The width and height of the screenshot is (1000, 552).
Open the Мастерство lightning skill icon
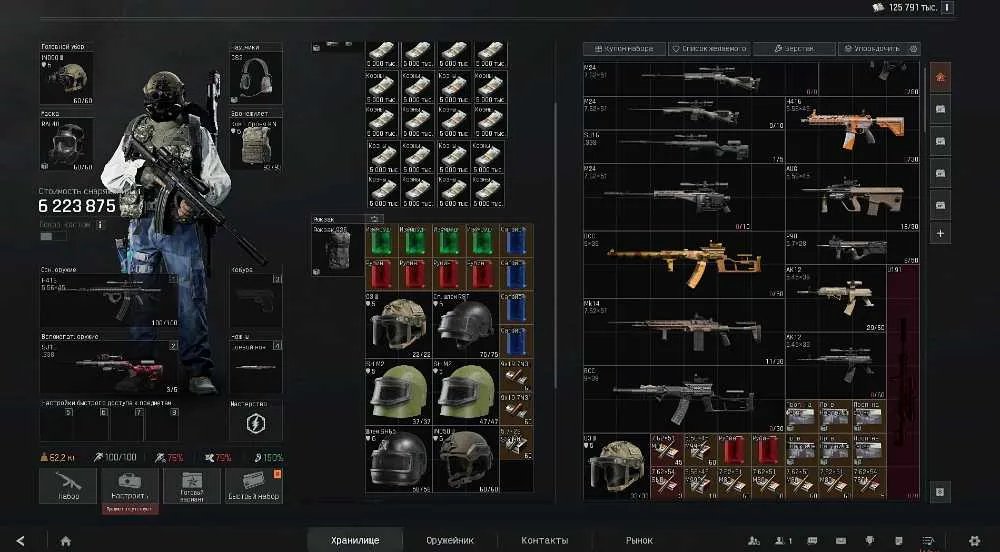click(x=256, y=423)
